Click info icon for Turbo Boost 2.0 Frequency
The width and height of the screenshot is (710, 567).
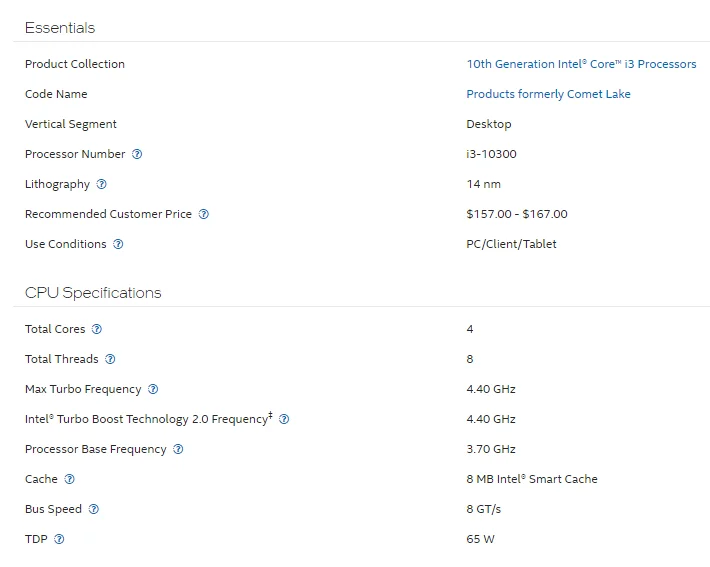[284, 419]
